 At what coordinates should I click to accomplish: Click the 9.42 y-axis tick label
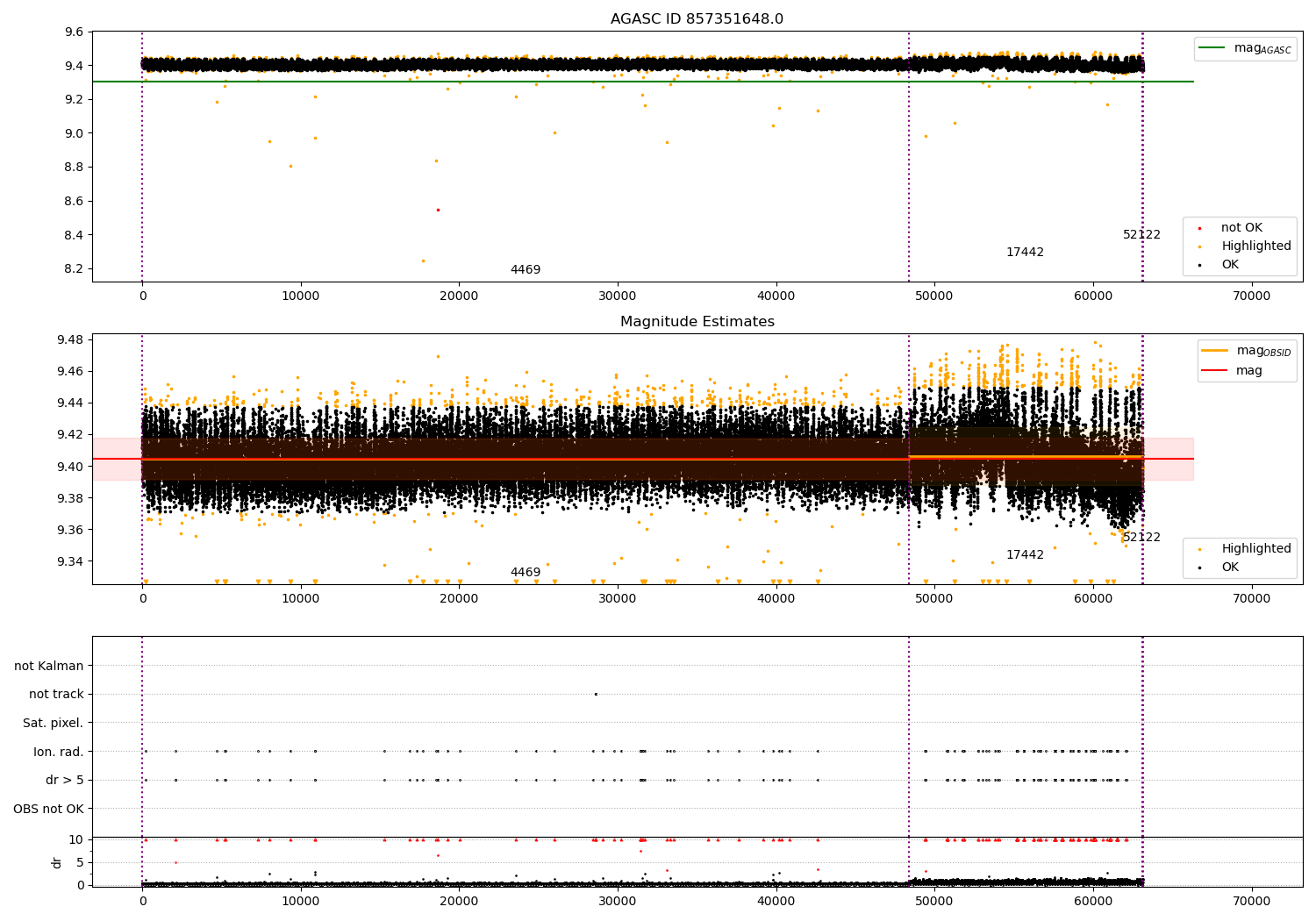(x=70, y=434)
